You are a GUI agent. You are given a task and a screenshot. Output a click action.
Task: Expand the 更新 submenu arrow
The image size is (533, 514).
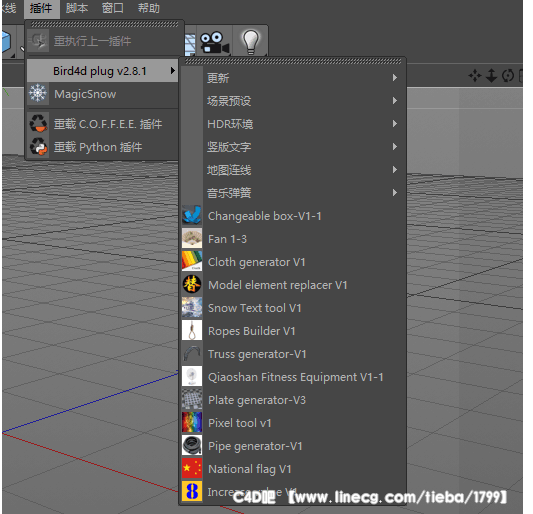[x=395, y=78]
